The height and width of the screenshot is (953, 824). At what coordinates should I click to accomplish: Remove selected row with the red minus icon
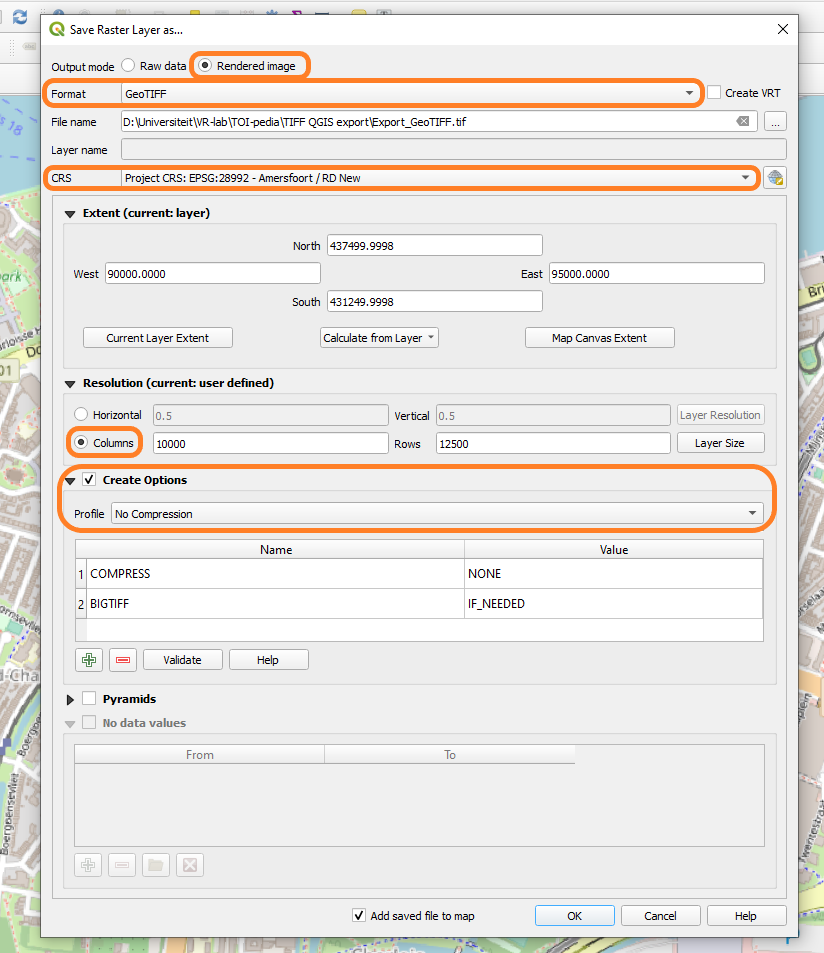coord(122,659)
